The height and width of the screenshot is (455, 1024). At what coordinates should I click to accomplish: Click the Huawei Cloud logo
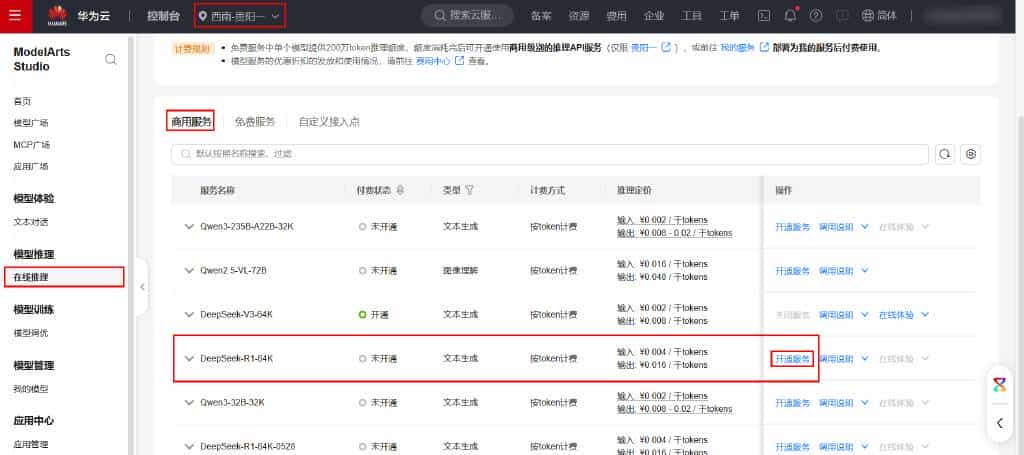[57, 16]
